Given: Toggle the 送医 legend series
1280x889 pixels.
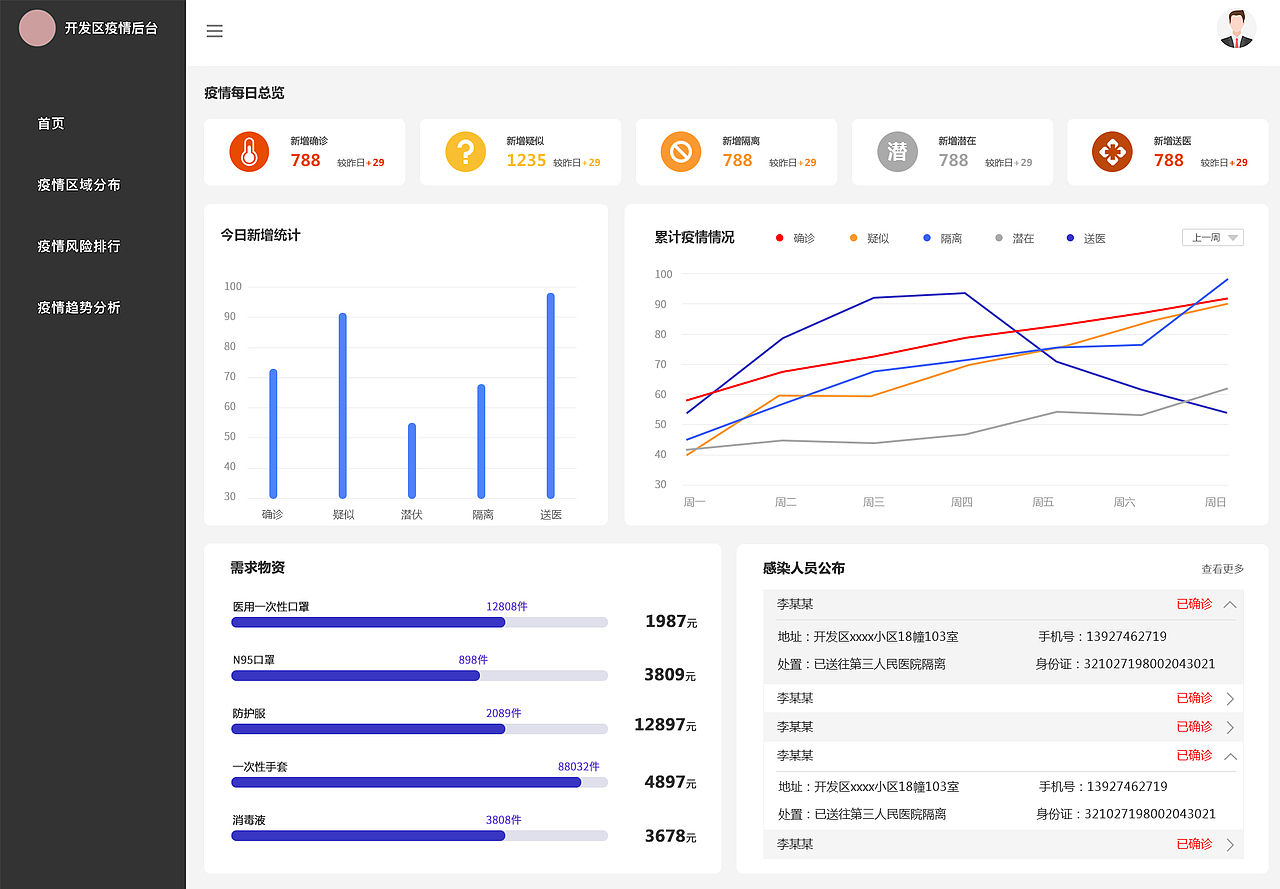Looking at the screenshot, I should [1087, 238].
